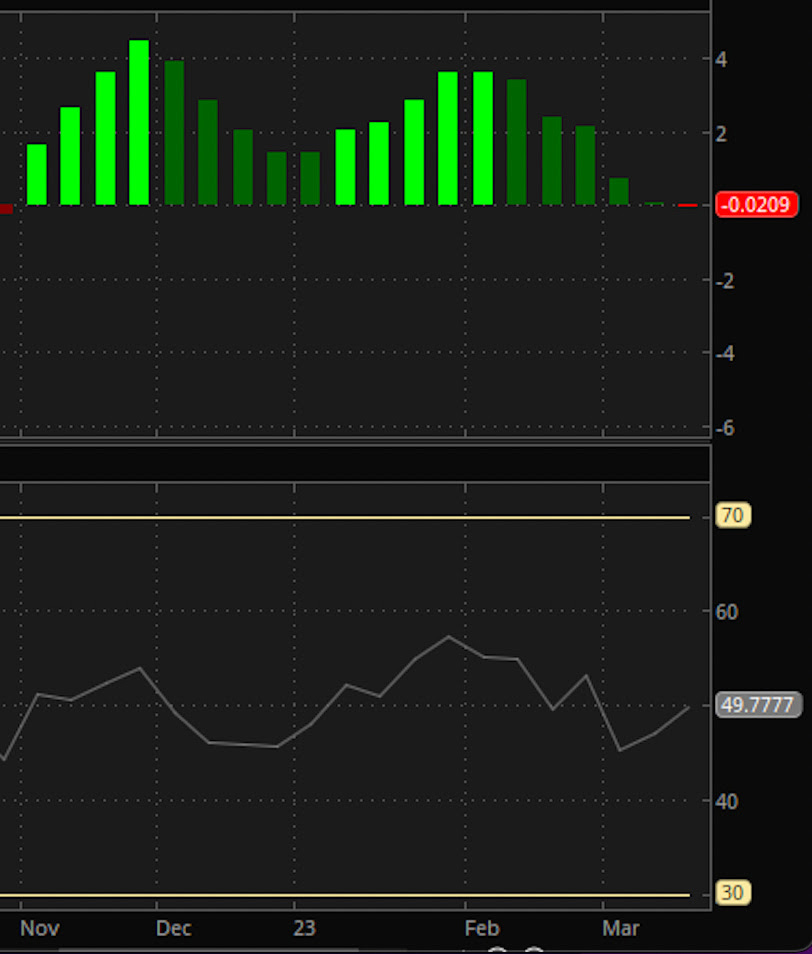
Task: Click the red -0.0209 histogram value label
Action: [757, 204]
